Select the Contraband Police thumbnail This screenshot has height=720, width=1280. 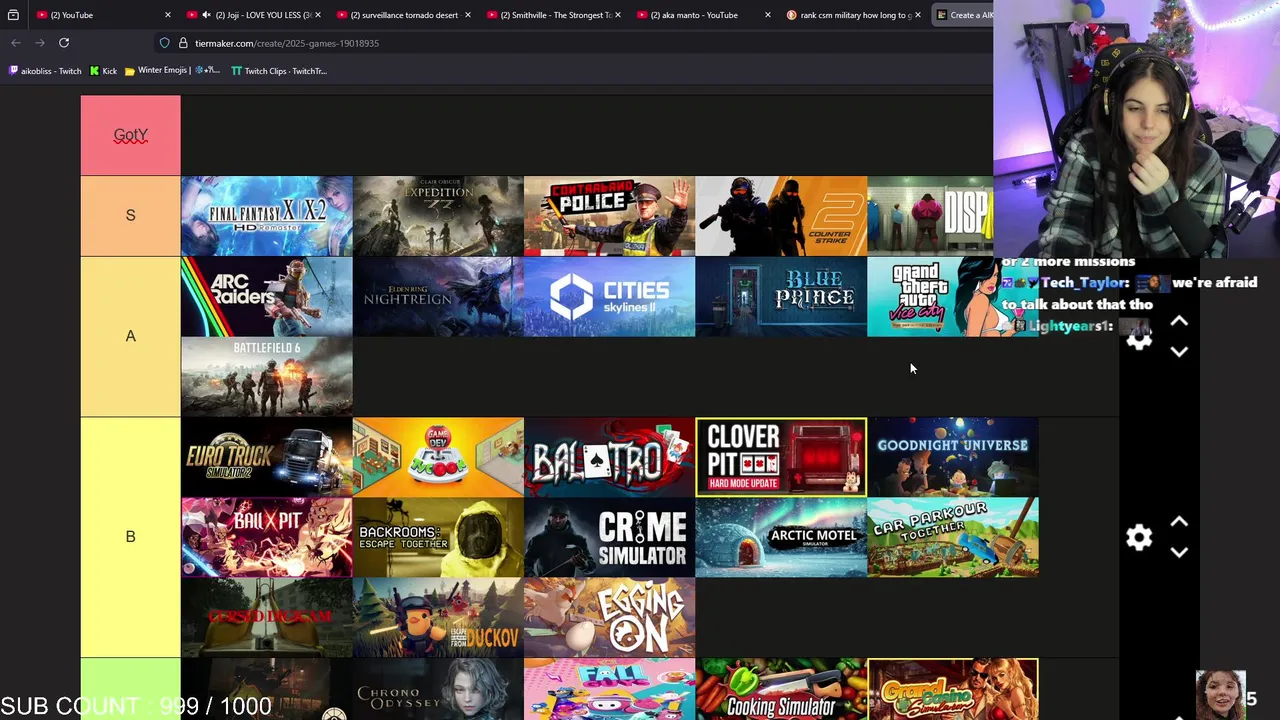click(x=610, y=216)
